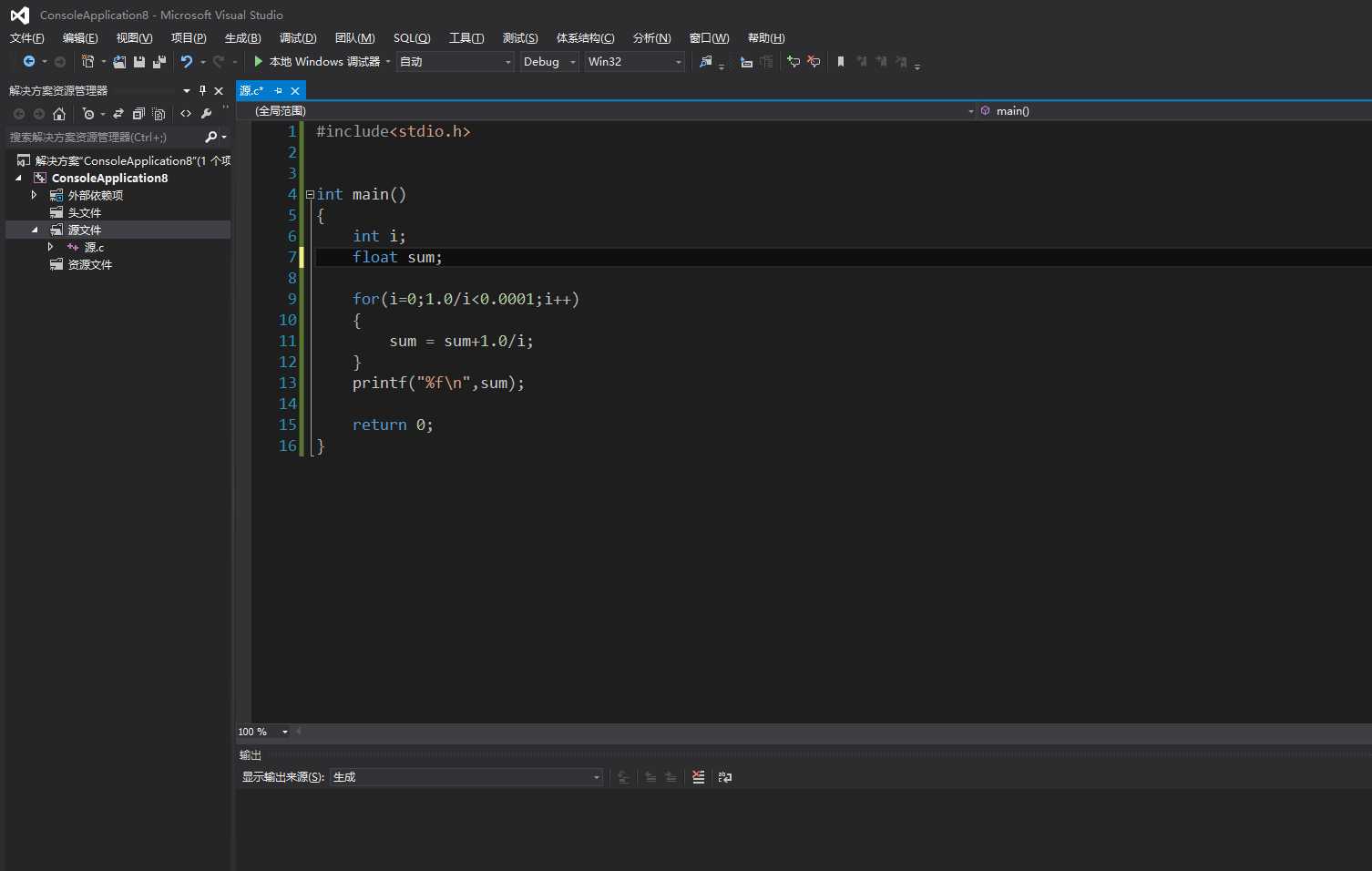
Task: Click the search box in Solution Explorer
Action: tap(105, 138)
